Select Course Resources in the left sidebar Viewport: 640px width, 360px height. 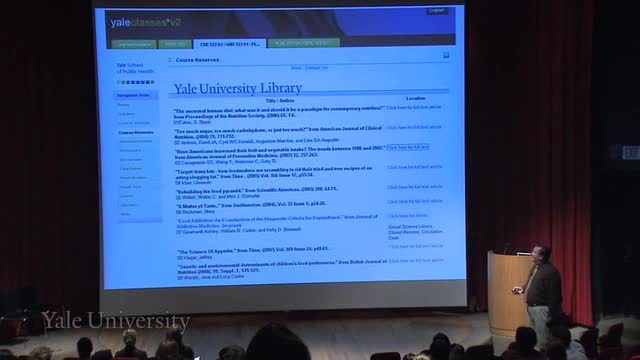click(x=136, y=132)
